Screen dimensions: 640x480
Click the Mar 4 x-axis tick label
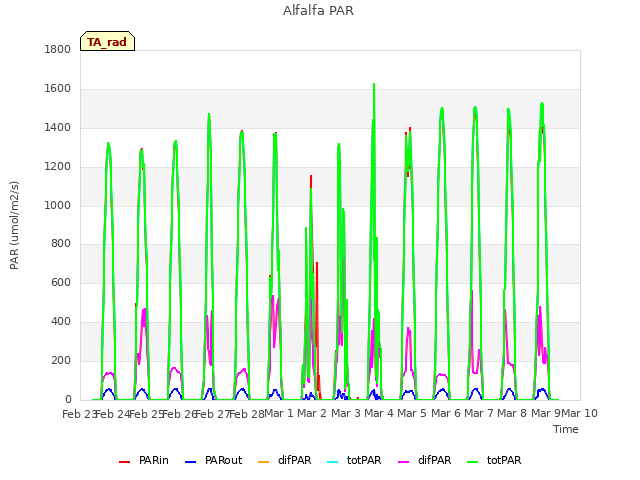click(379, 413)
